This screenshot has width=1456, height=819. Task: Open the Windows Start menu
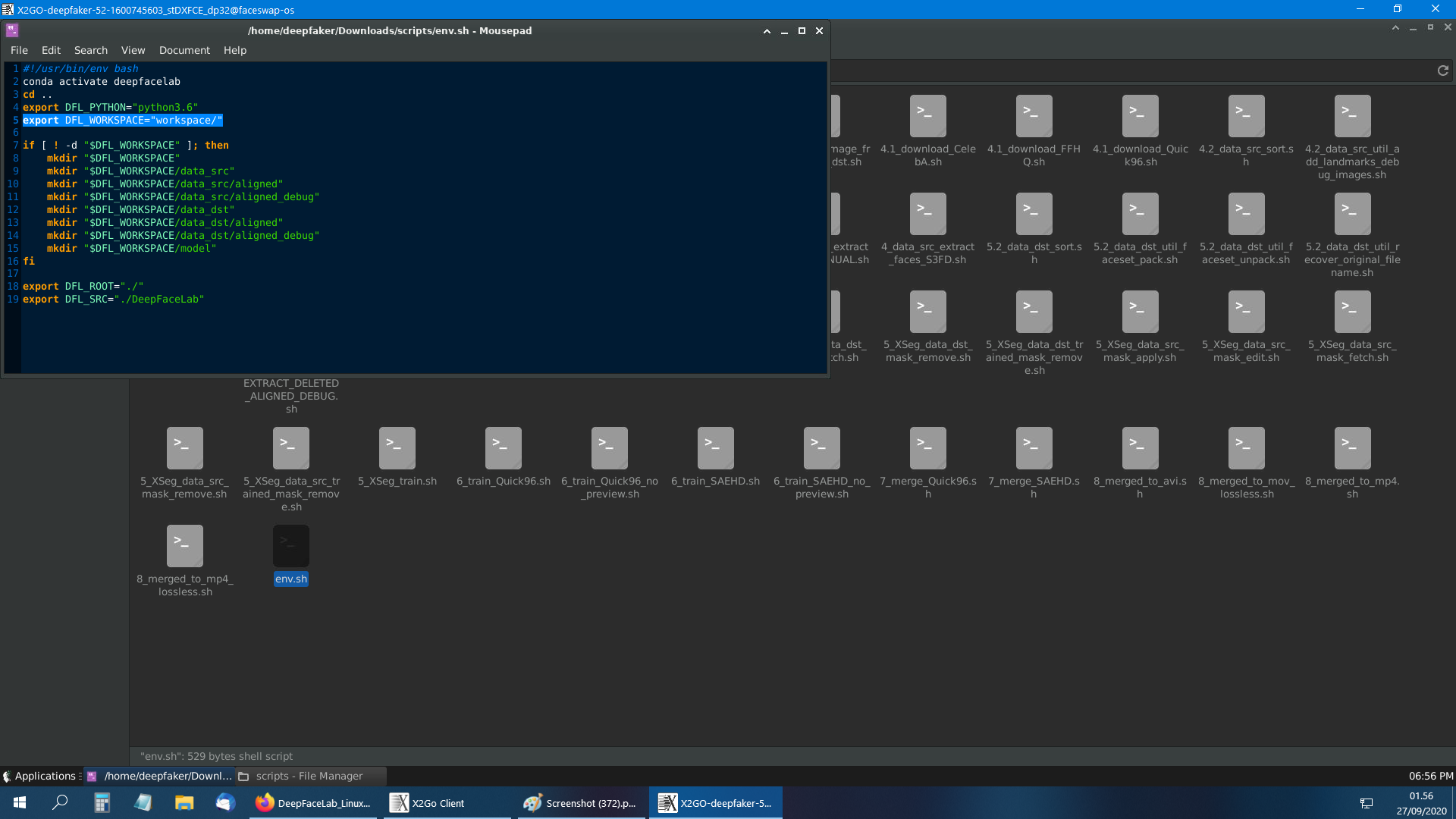pos(17,802)
